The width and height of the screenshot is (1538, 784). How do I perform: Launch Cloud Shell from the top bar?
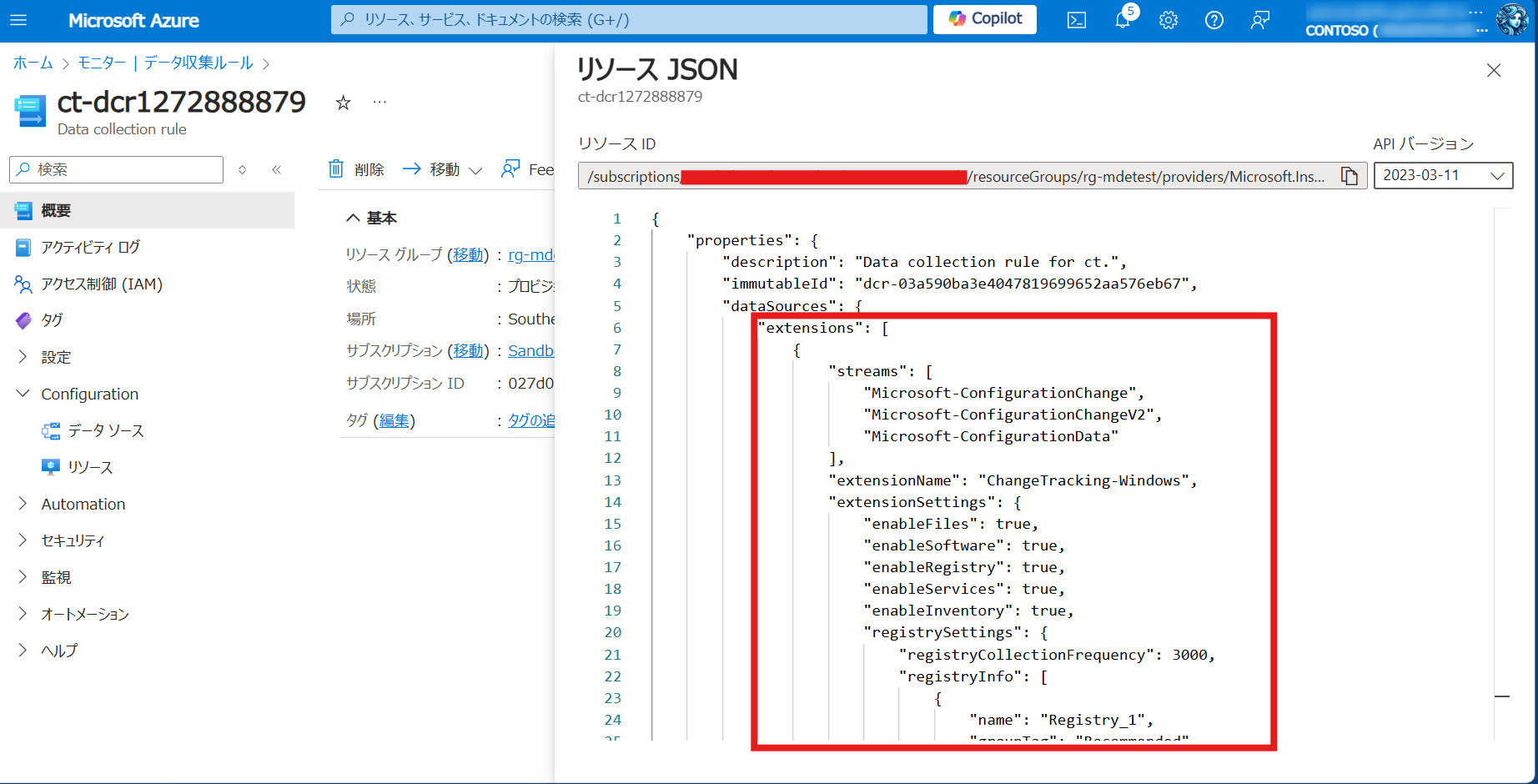1077,20
